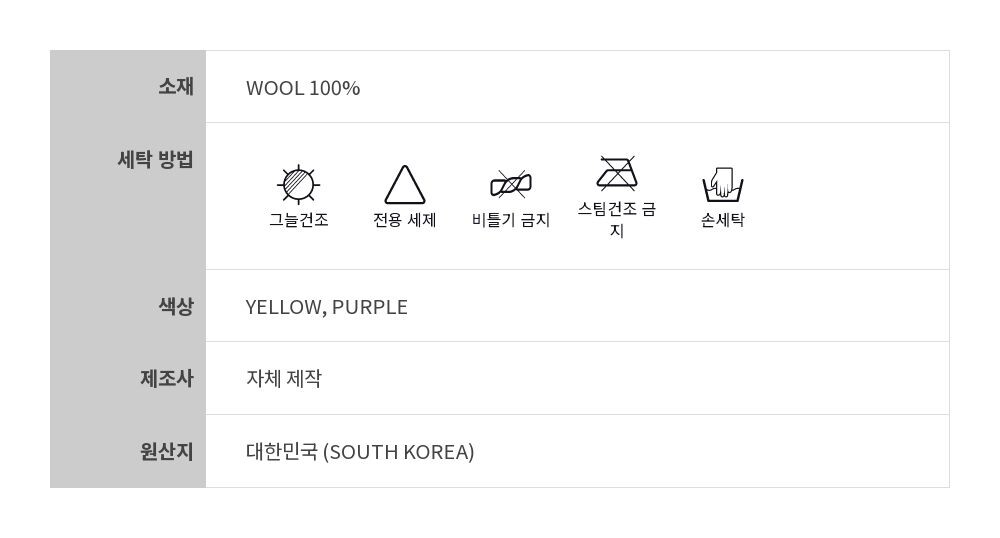
Task: Click the hand wash basin icon
Action: coord(722,185)
